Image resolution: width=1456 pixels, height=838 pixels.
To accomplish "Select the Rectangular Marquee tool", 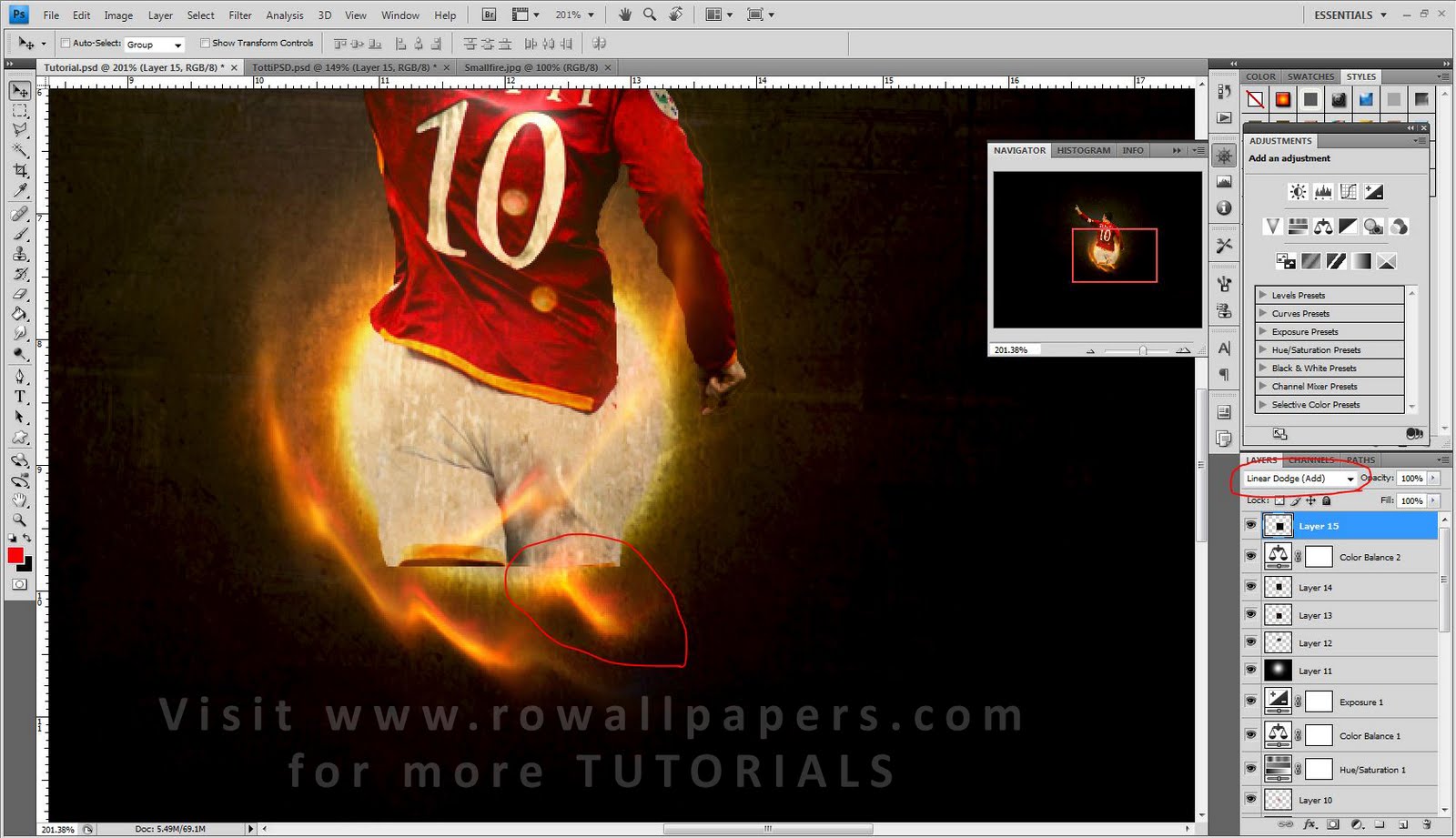I will [x=20, y=111].
